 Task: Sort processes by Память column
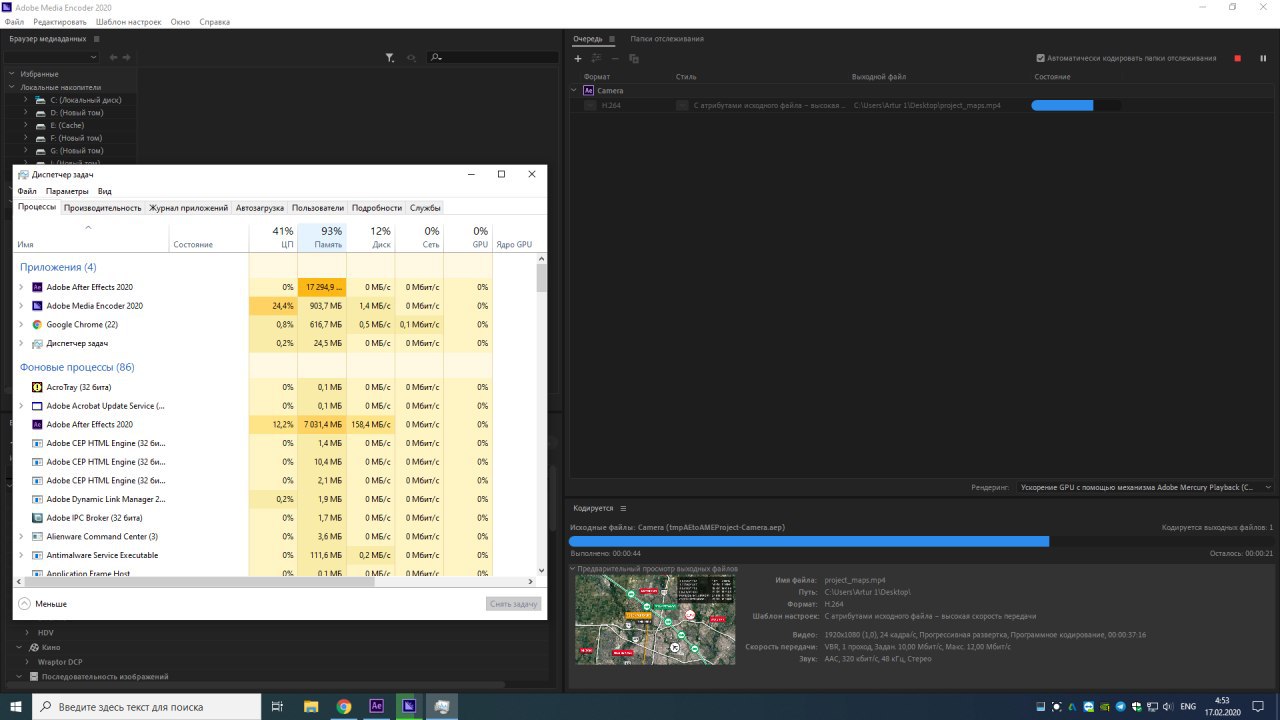(x=321, y=237)
